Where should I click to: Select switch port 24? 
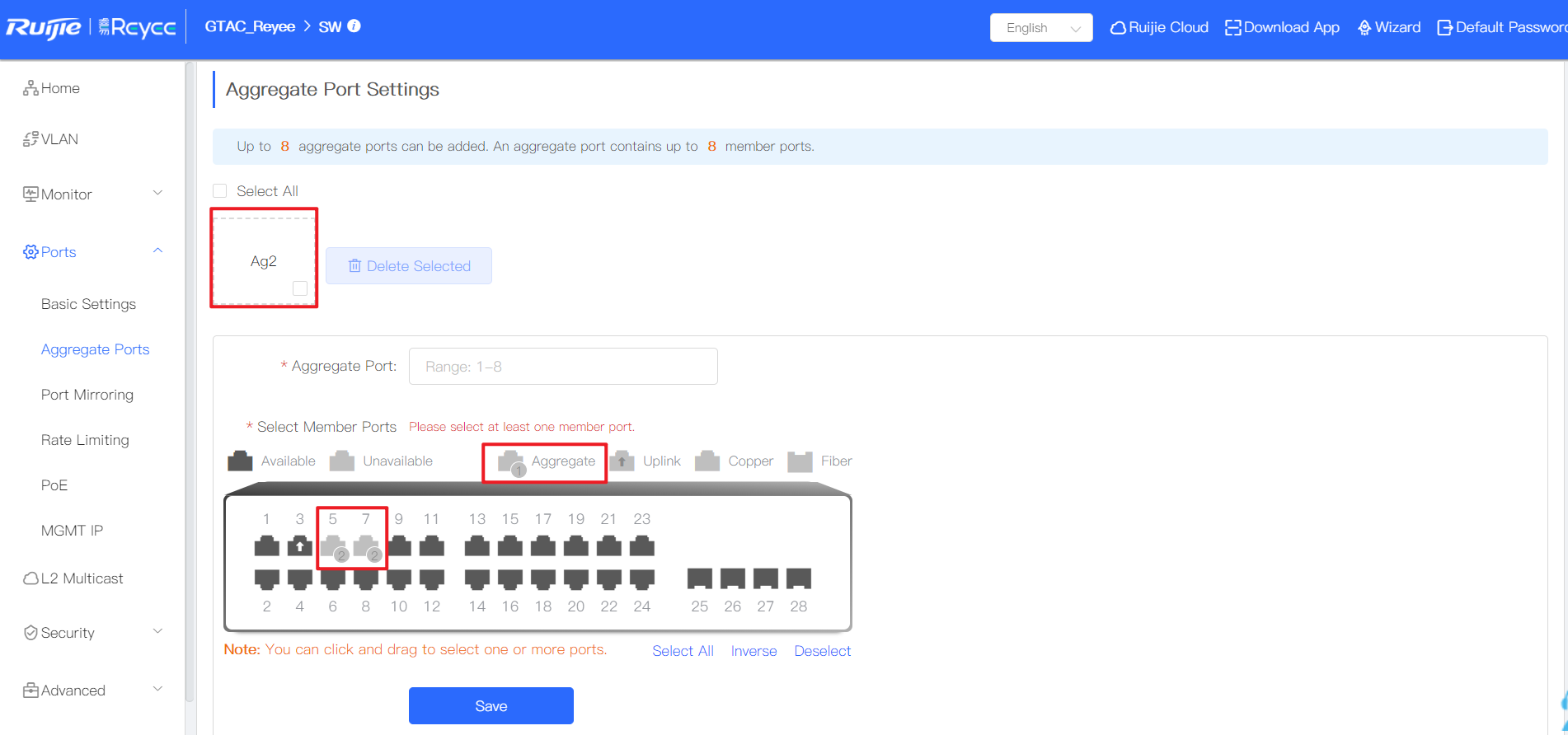[642, 579]
